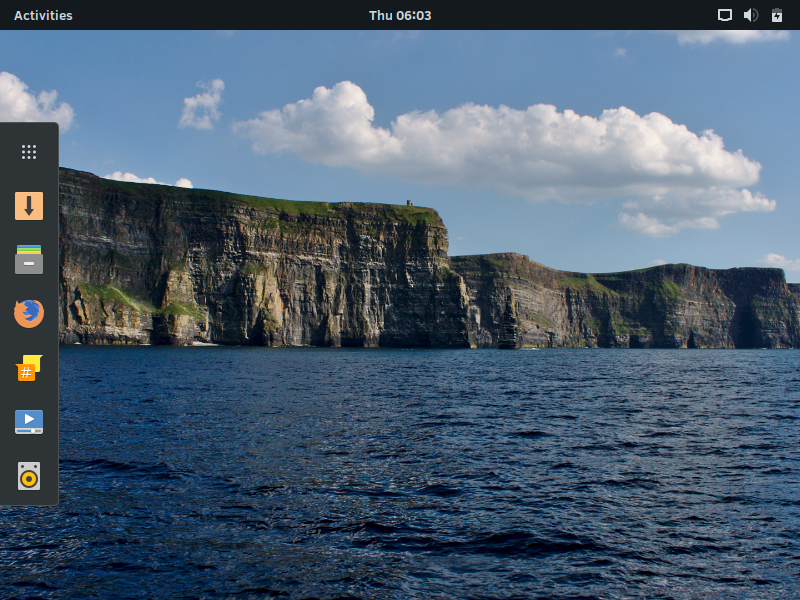Open the file cabinet Files app
This screenshot has width=800, height=600.
(x=29, y=260)
